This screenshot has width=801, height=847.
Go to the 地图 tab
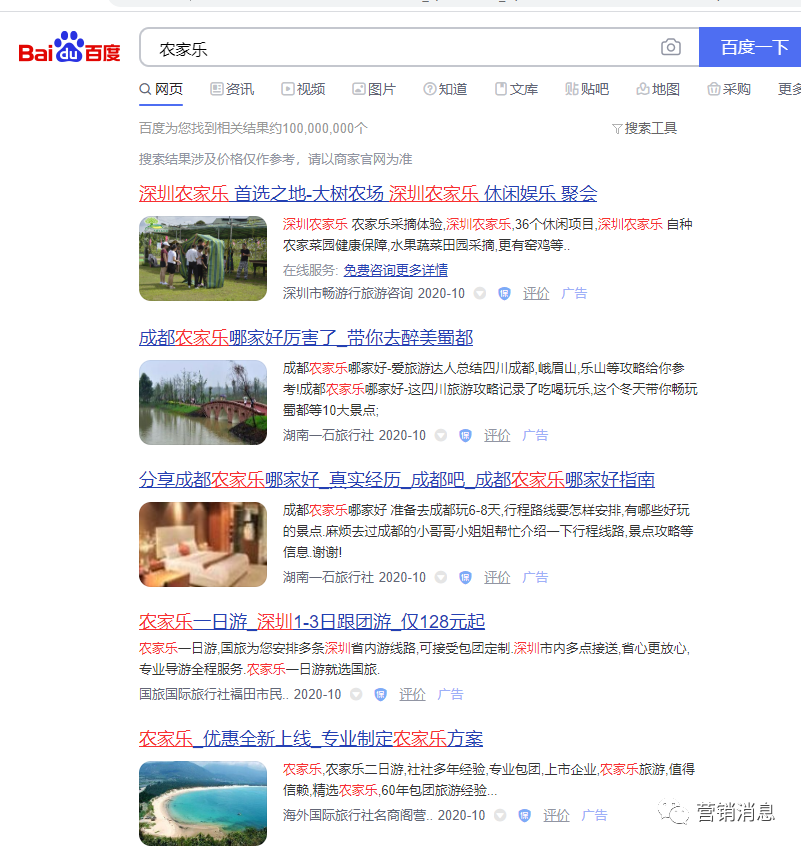tap(658, 89)
